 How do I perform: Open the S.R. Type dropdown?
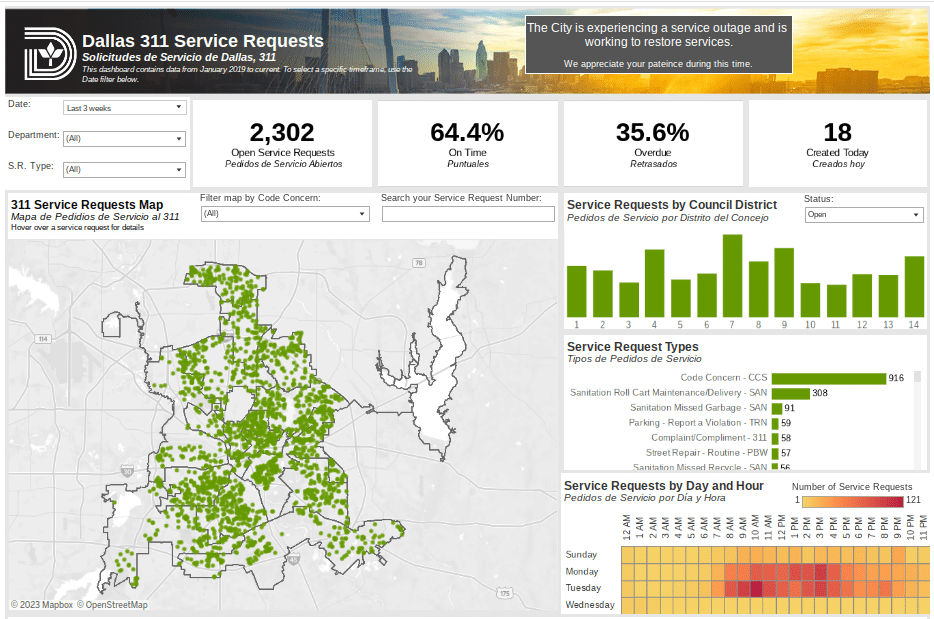(124, 170)
